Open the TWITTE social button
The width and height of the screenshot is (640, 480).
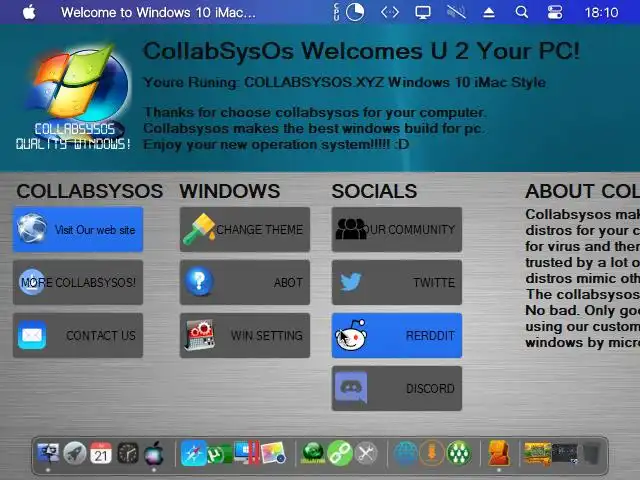(397, 282)
